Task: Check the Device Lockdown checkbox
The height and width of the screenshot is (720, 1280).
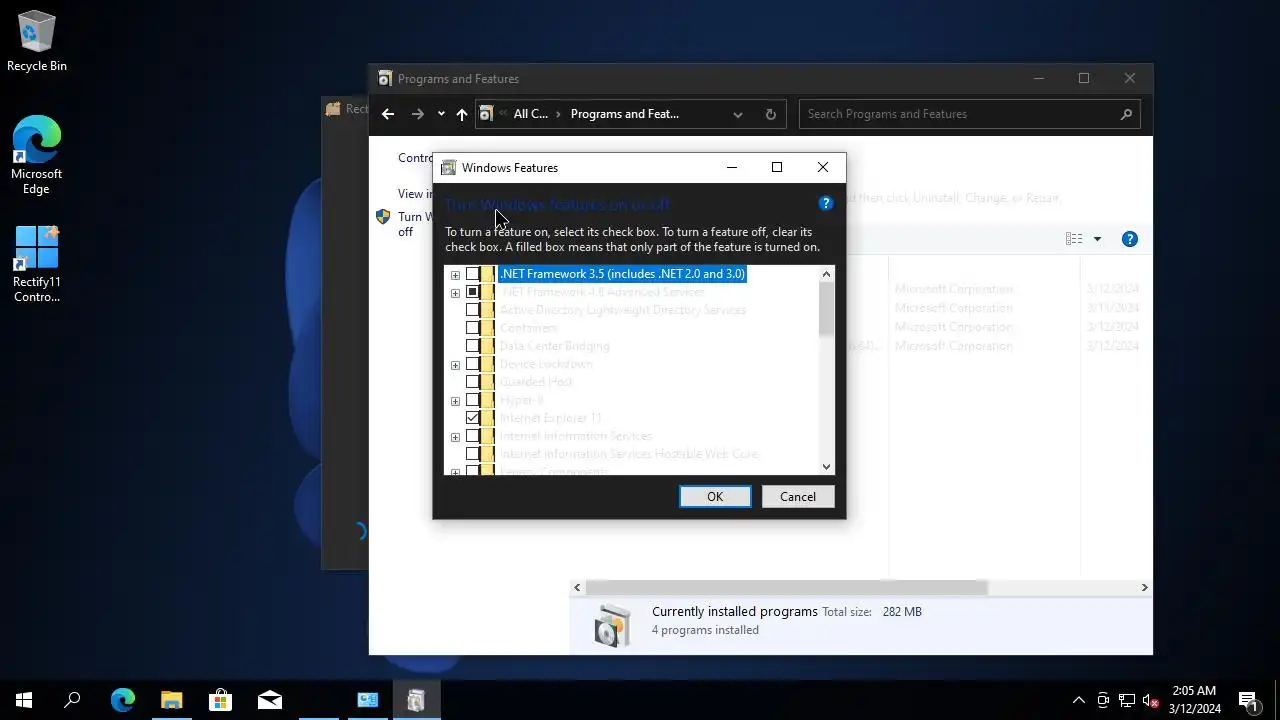Action: click(x=472, y=364)
